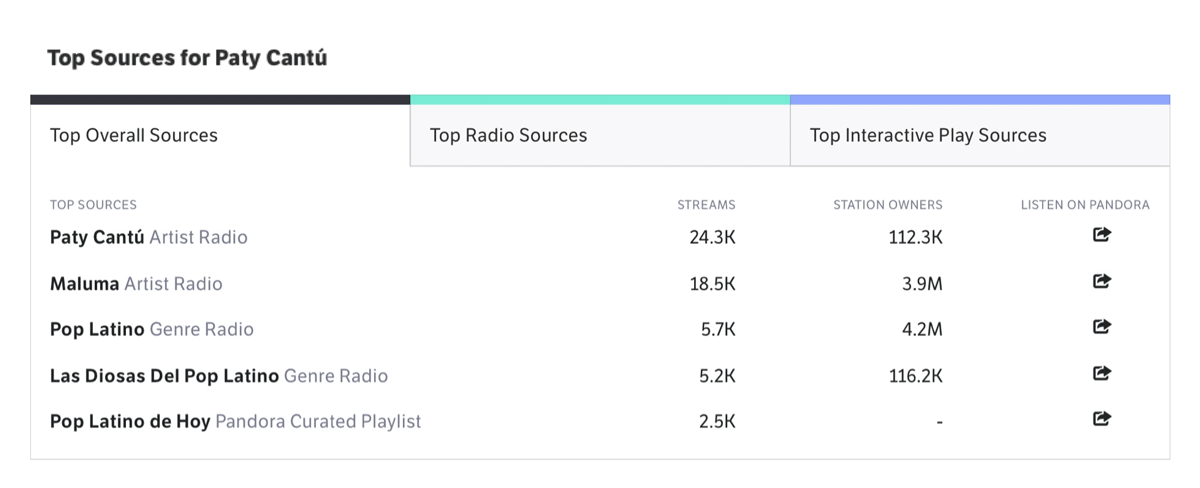Click the 18.5K streams value
The width and height of the screenshot is (1200, 488).
[x=713, y=284]
